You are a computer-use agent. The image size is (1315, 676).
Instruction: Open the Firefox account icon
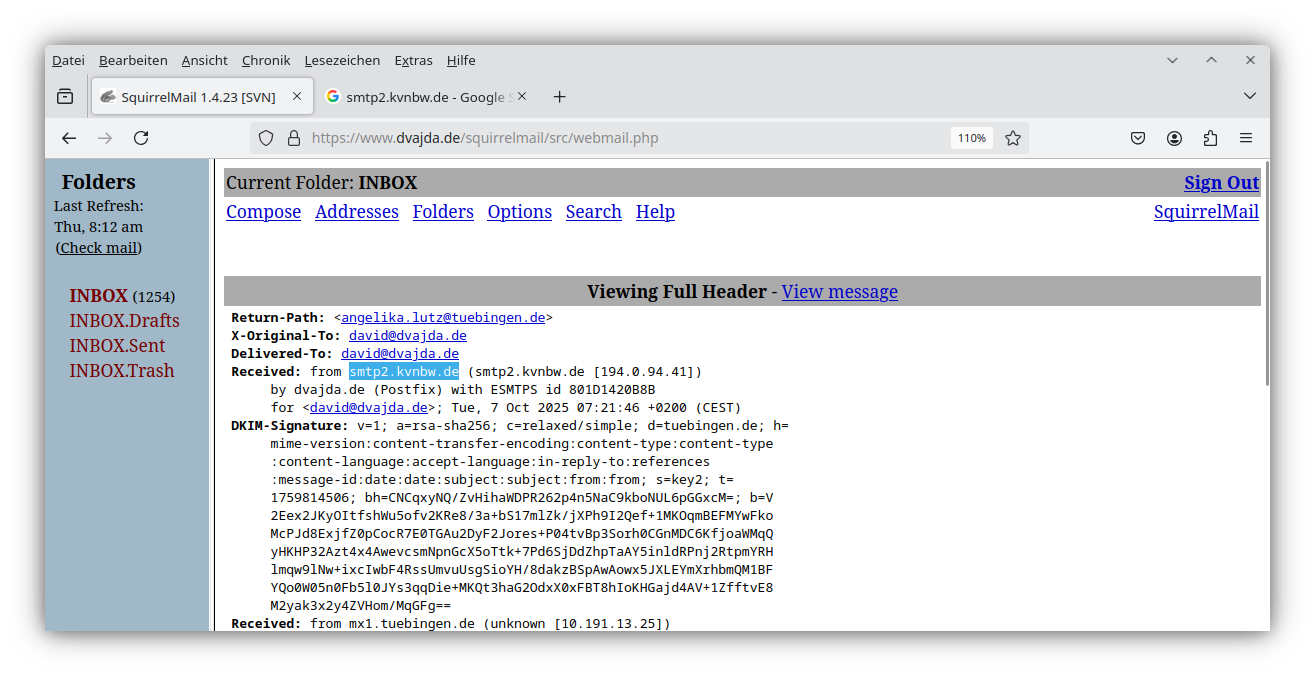click(1174, 137)
